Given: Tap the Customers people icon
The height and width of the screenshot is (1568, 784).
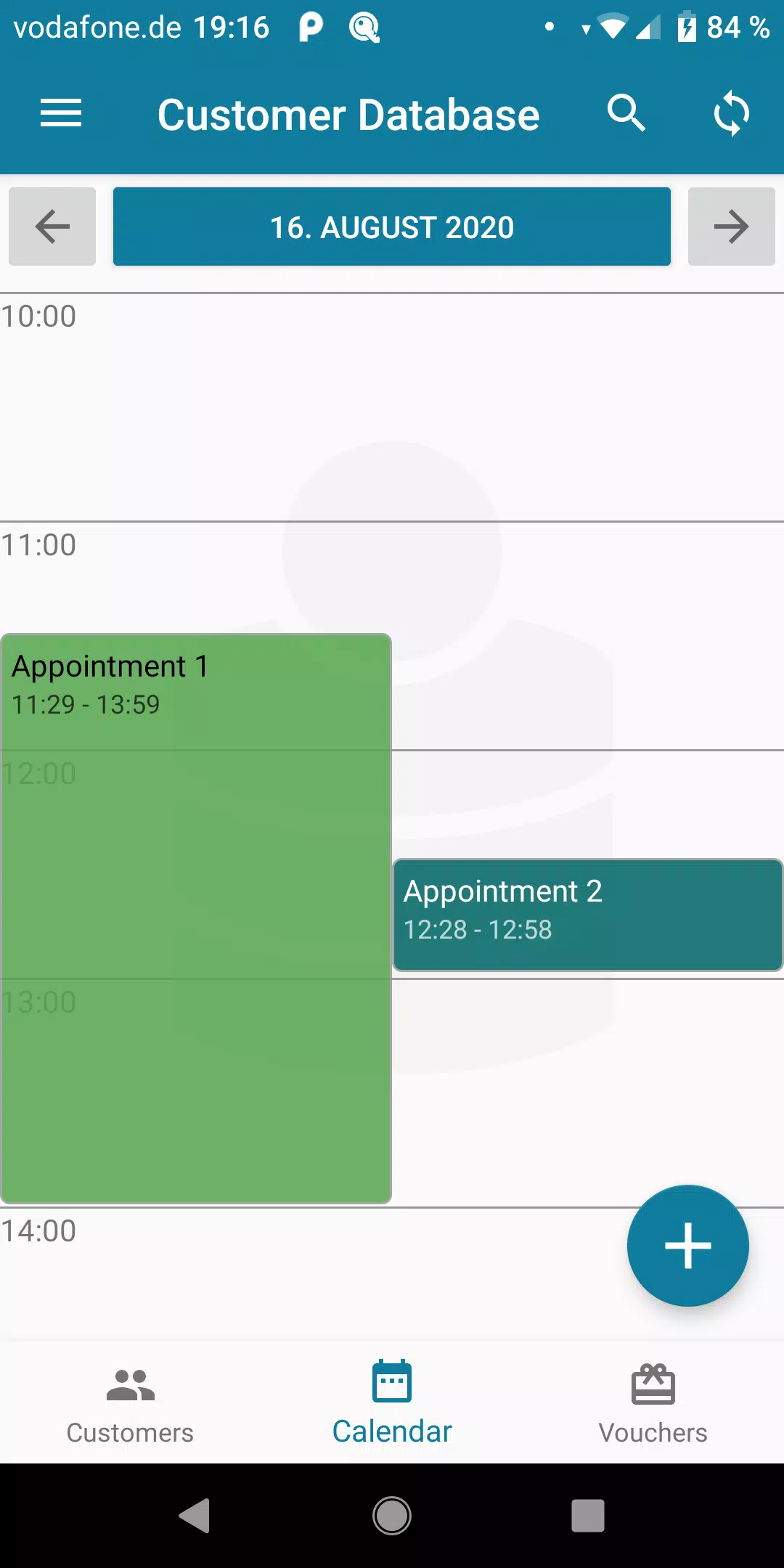Looking at the screenshot, I should (x=131, y=1385).
